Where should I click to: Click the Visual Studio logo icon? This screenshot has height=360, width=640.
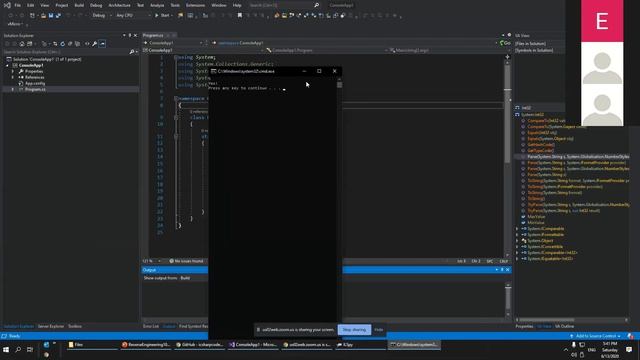click(7, 5)
